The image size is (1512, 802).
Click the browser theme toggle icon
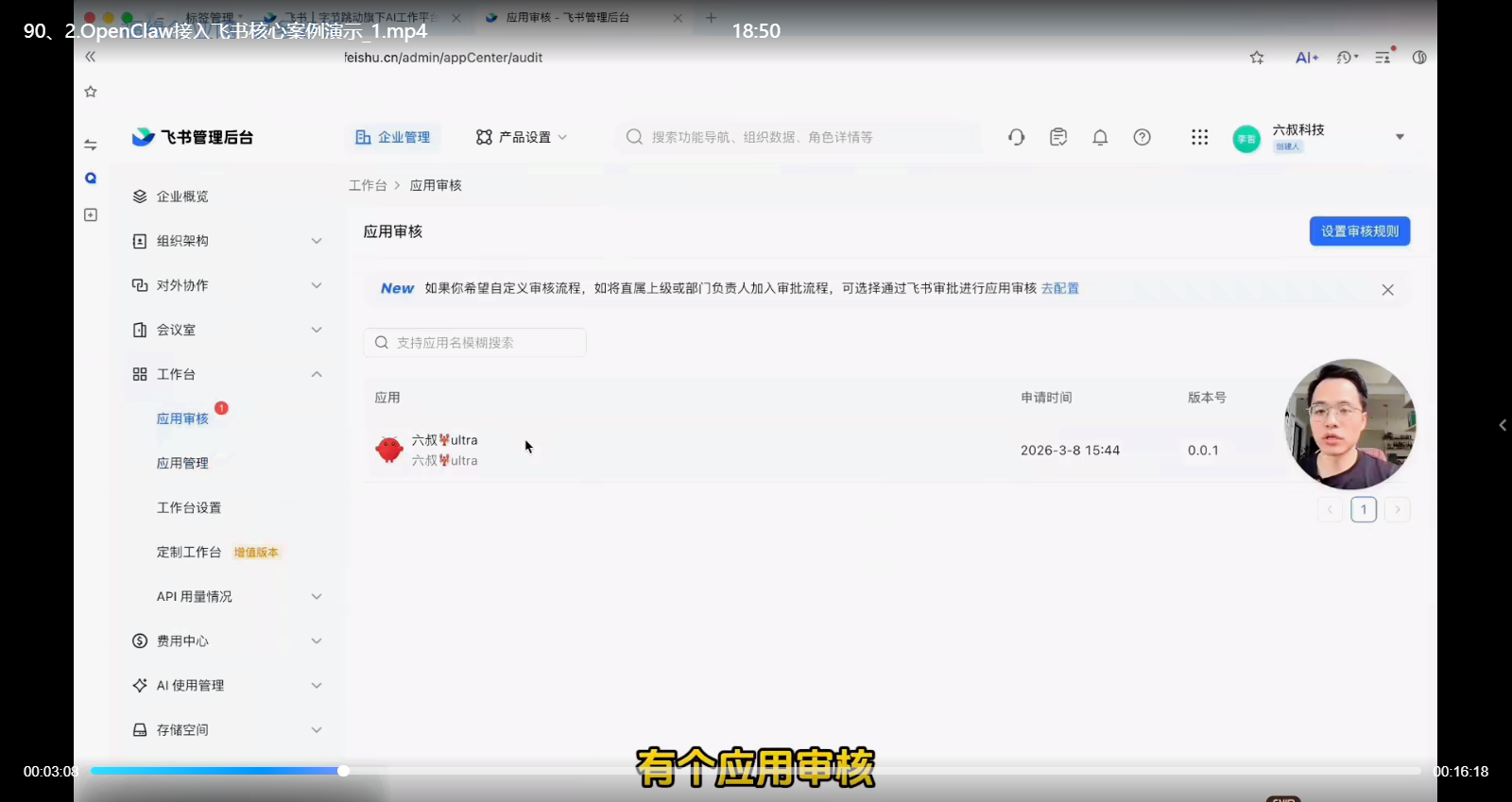pyautogui.click(x=1419, y=58)
